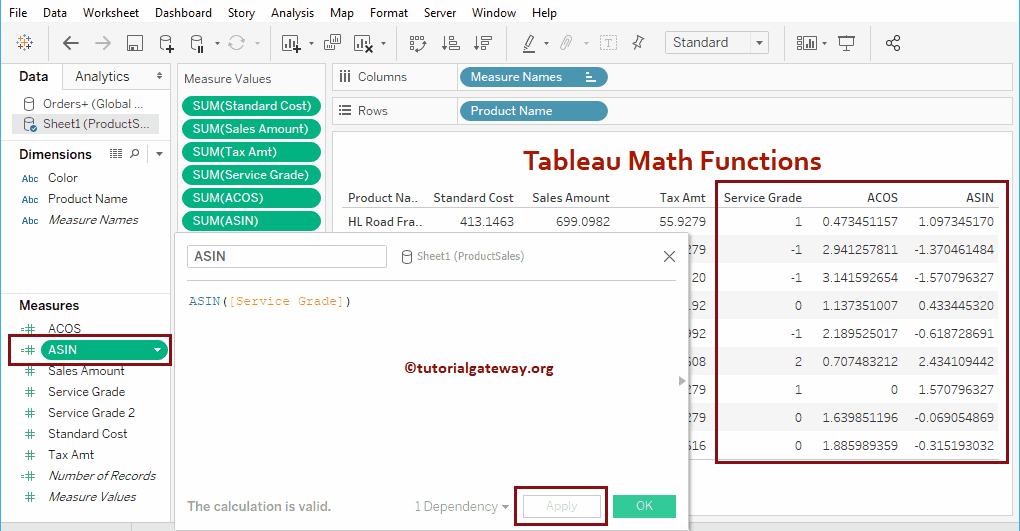Click the Presentation Mode icon
The height and width of the screenshot is (531, 1020).
pyautogui.click(x=846, y=44)
